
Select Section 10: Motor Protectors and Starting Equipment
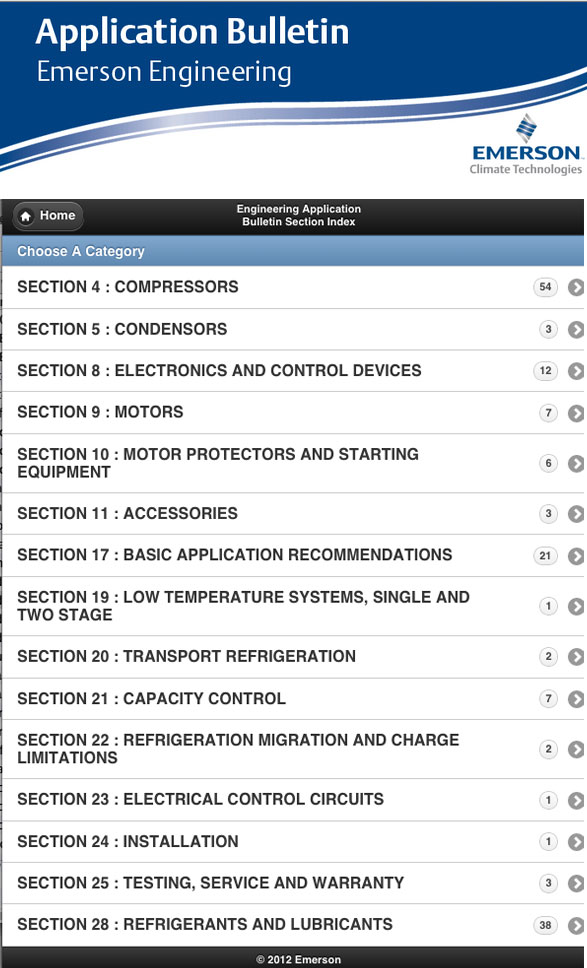coord(293,463)
